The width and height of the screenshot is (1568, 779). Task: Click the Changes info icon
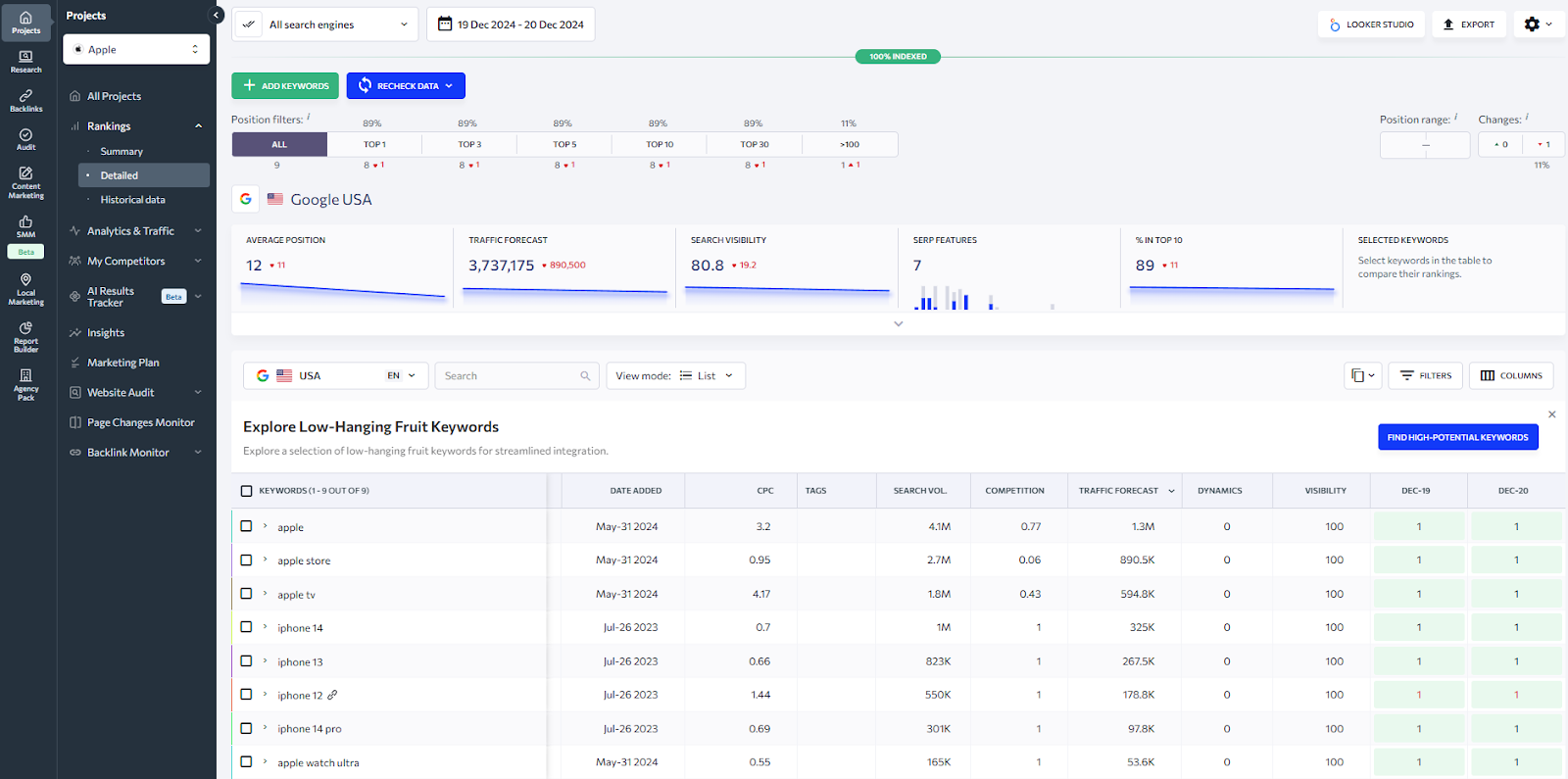point(1527,117)
